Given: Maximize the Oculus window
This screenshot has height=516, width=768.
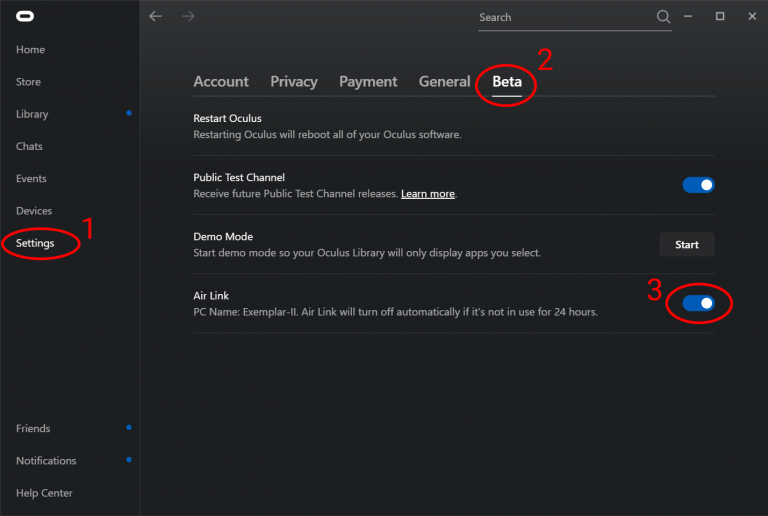Looking at the screenshot, I should [720, 16].
